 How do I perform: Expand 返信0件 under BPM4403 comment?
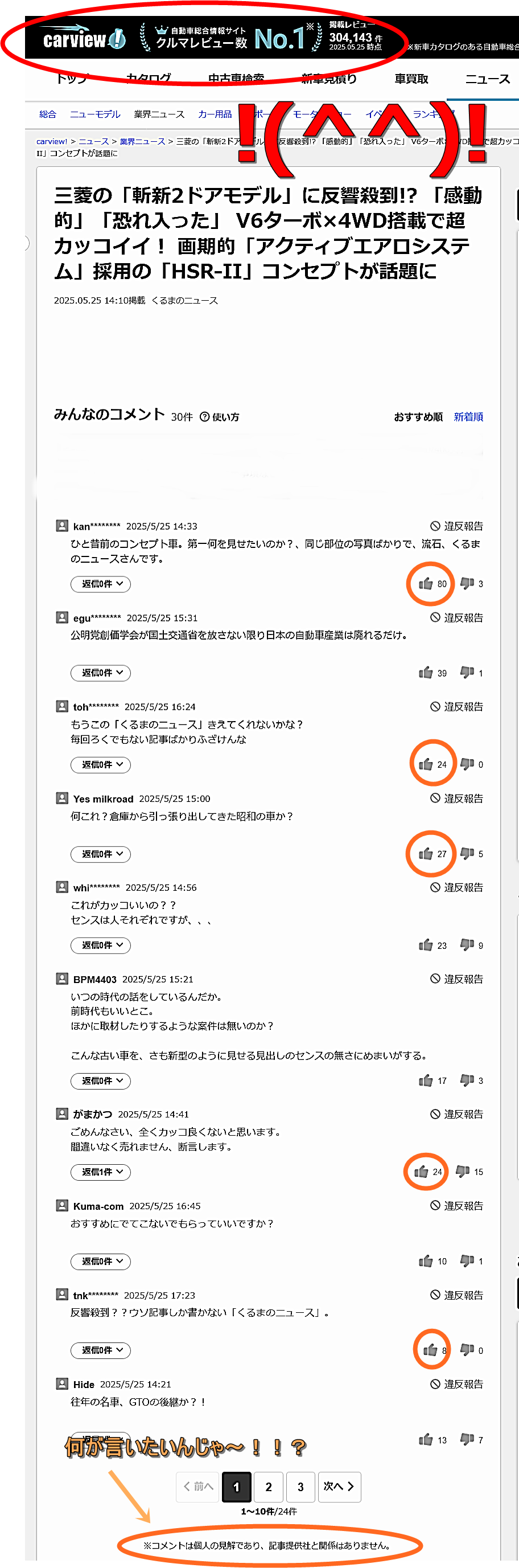point(100,1080)
